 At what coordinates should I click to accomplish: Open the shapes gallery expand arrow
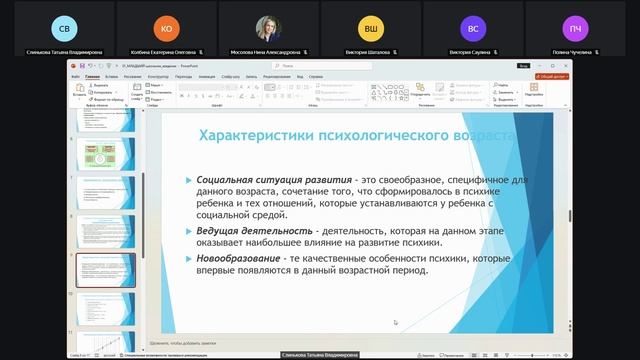[407, 99]
